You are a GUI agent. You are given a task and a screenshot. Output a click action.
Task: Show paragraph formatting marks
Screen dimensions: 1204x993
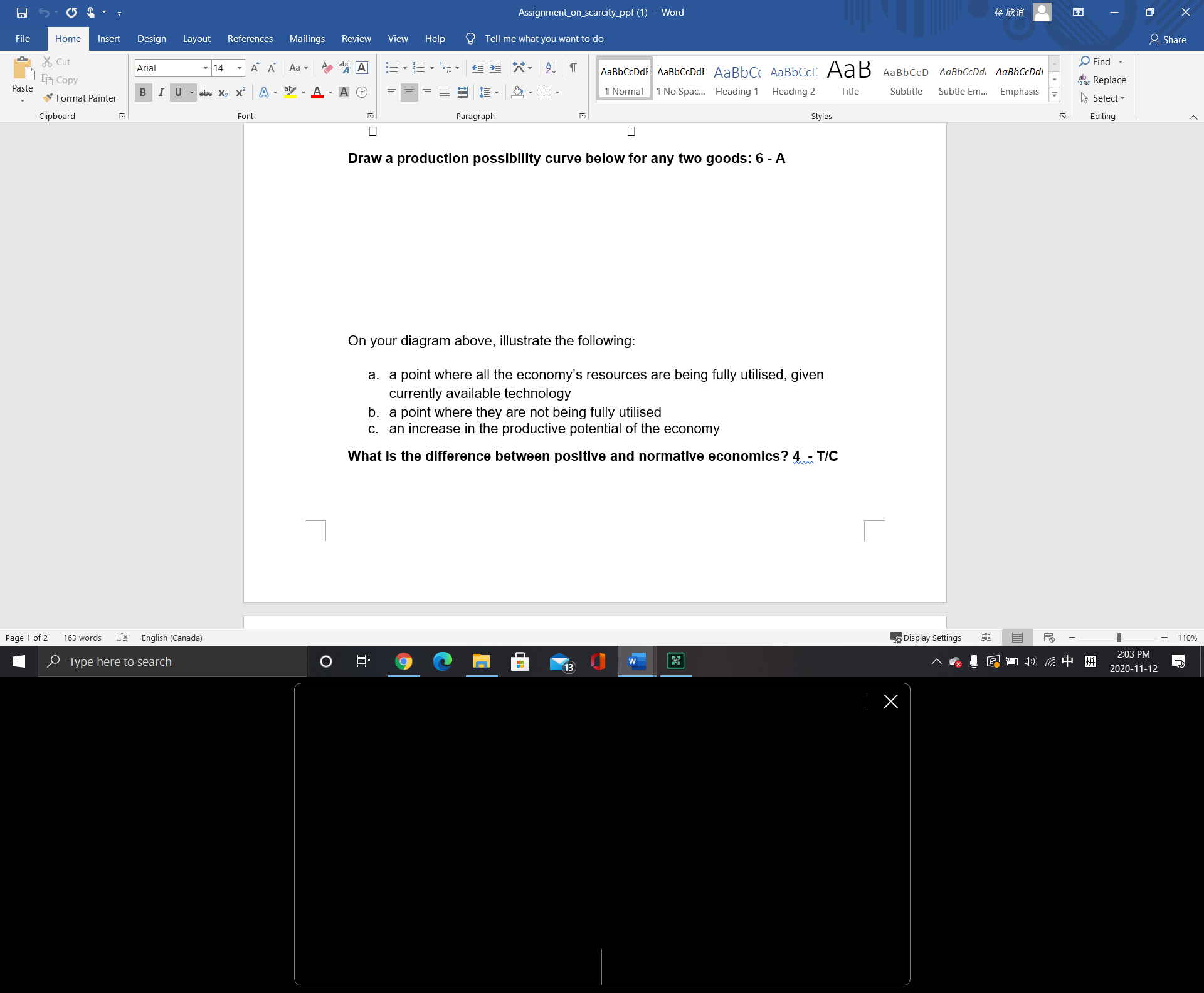[573, 68]
